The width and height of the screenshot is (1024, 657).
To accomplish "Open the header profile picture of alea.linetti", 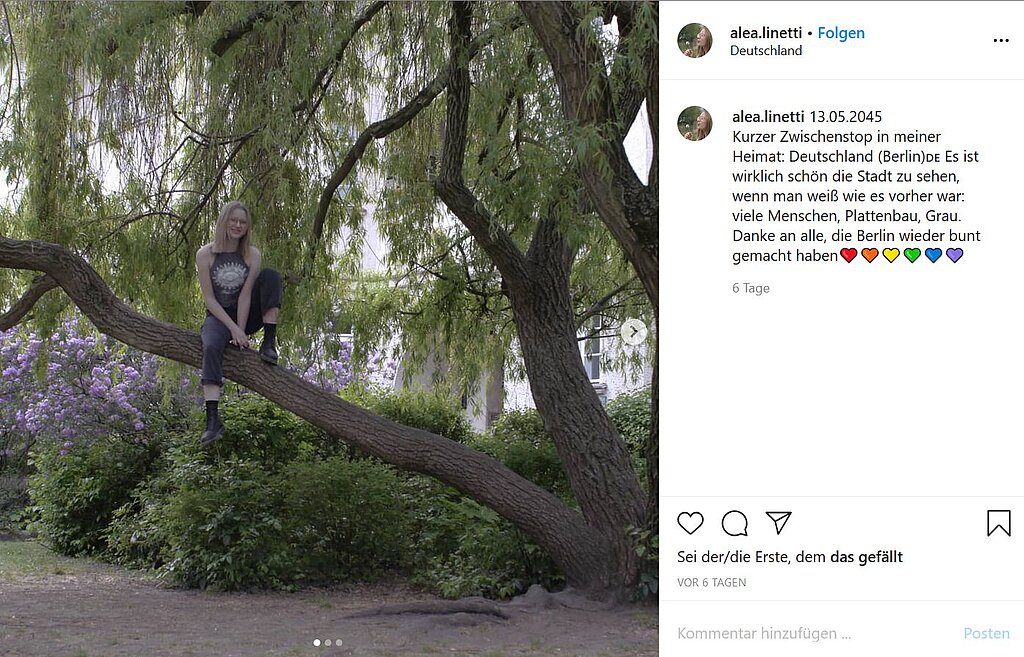I will click(695, 40).
